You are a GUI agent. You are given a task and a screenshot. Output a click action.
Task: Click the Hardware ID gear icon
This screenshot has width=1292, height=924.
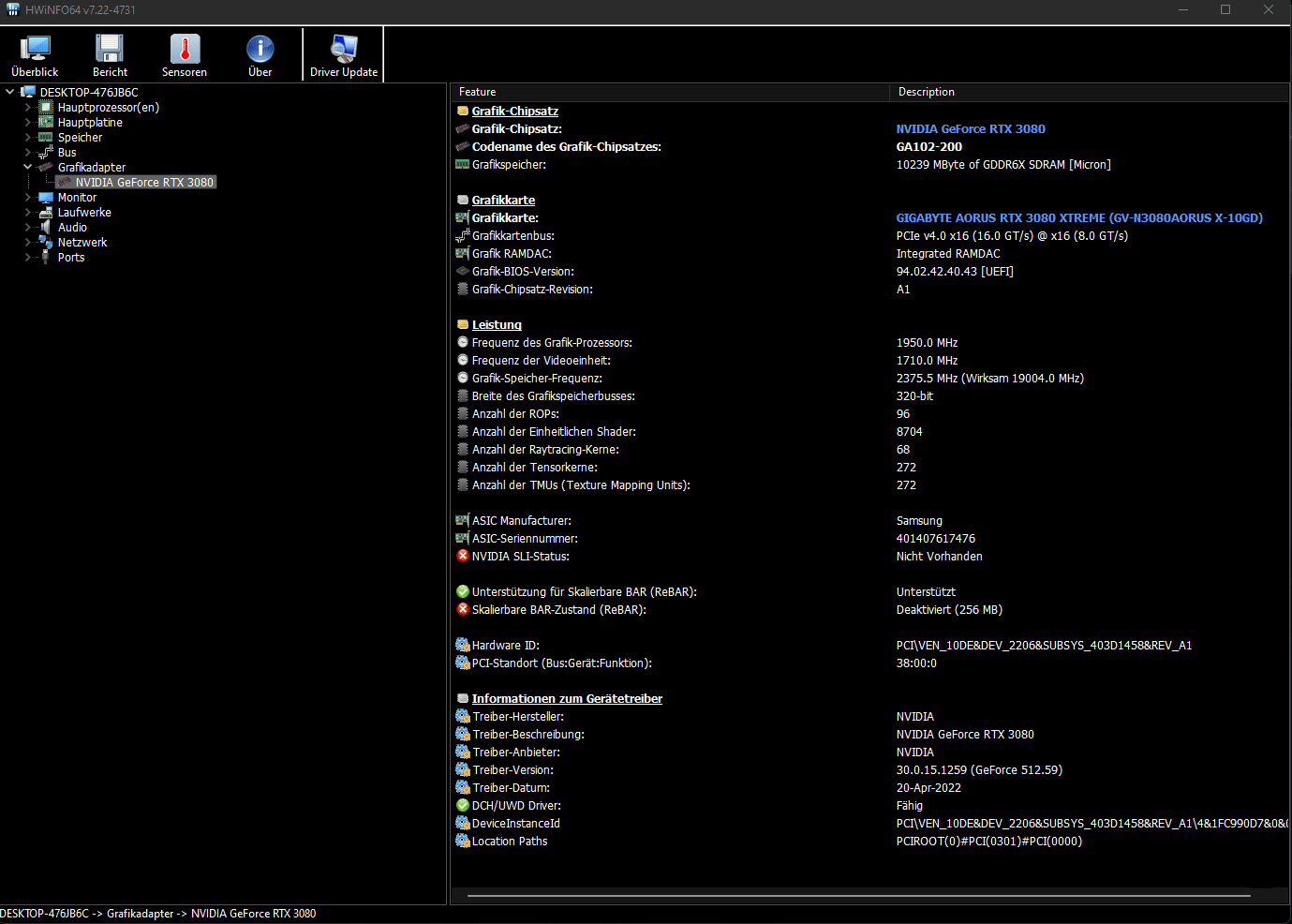point(463,645)
